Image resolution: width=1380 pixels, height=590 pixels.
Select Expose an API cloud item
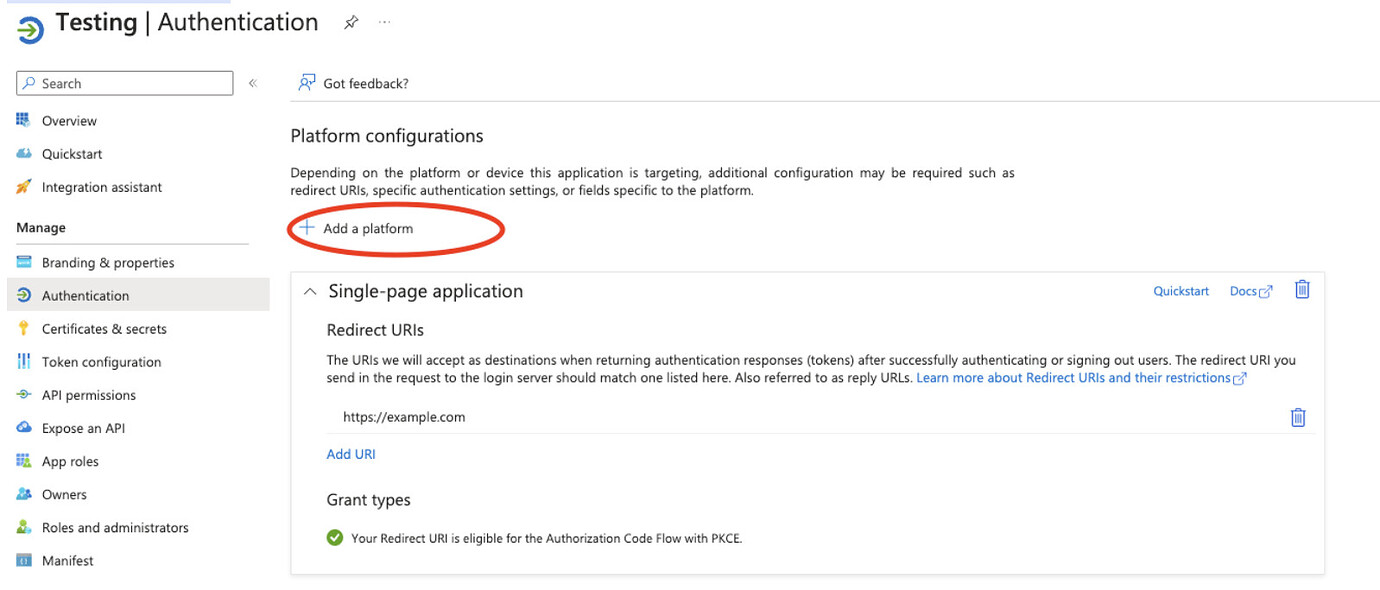pos(83,428)
